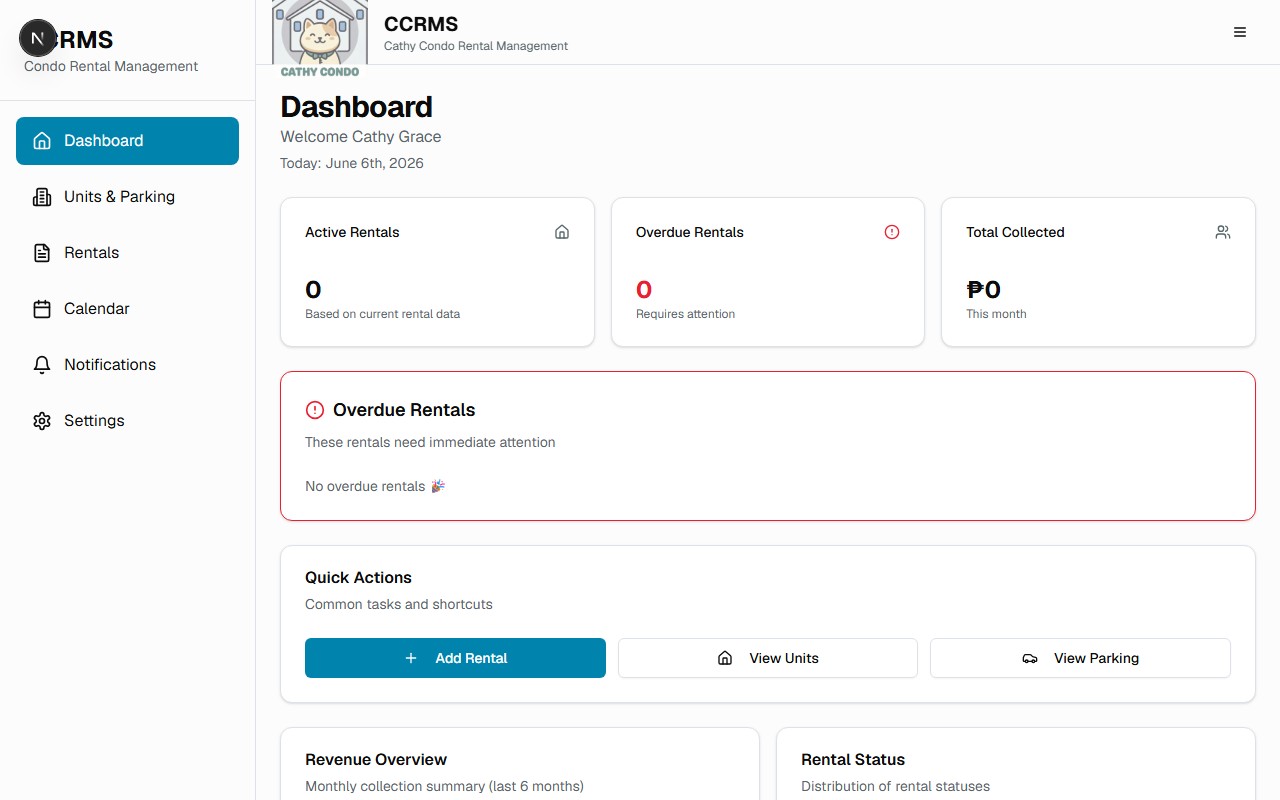The image size is (1280, 800).
Task: Click 'Cathy Condo Rental Management' subtitle
Action: pyautogui.click(x=476, y=46)
